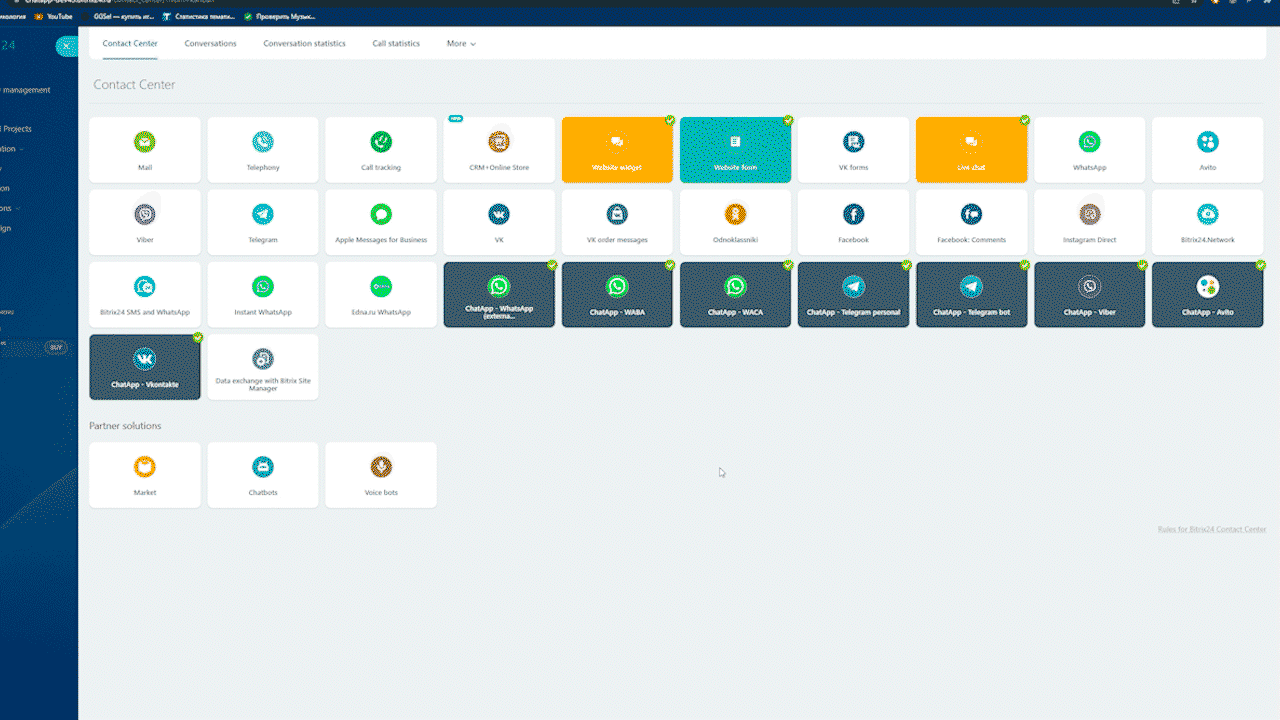This screenshot has width=1280, height=720.
Task: Open the GGSel bookmark in bookmarks bar
Action: [124, 16]
